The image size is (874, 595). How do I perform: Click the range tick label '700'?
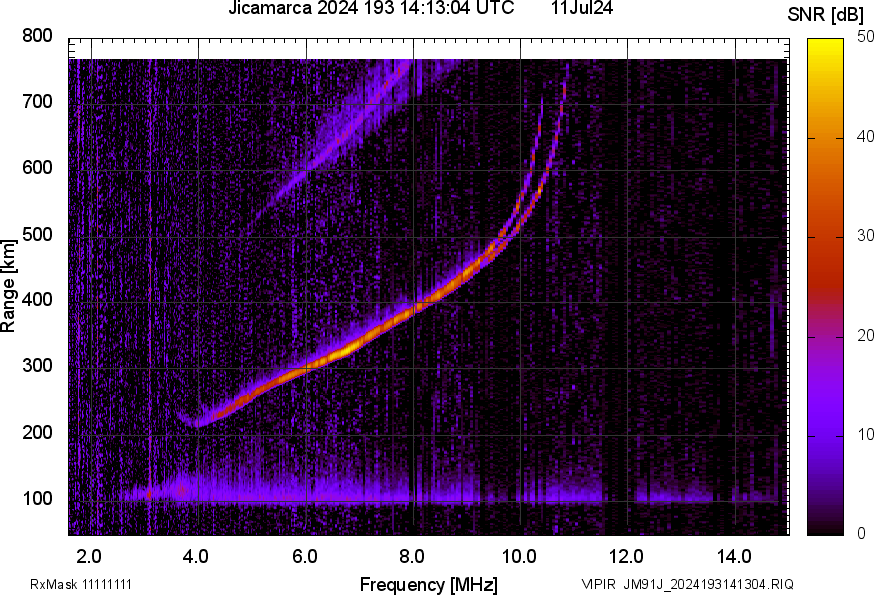click(x=37, y=101)
